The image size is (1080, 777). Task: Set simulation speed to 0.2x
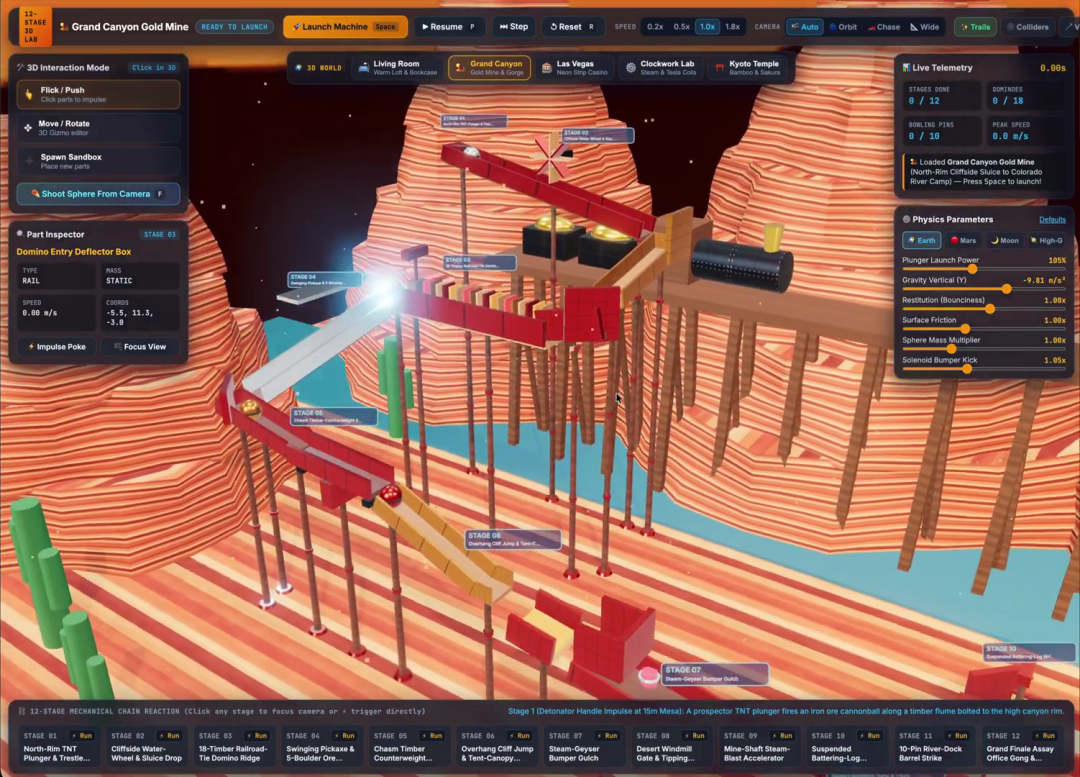(x=655, y=27)
